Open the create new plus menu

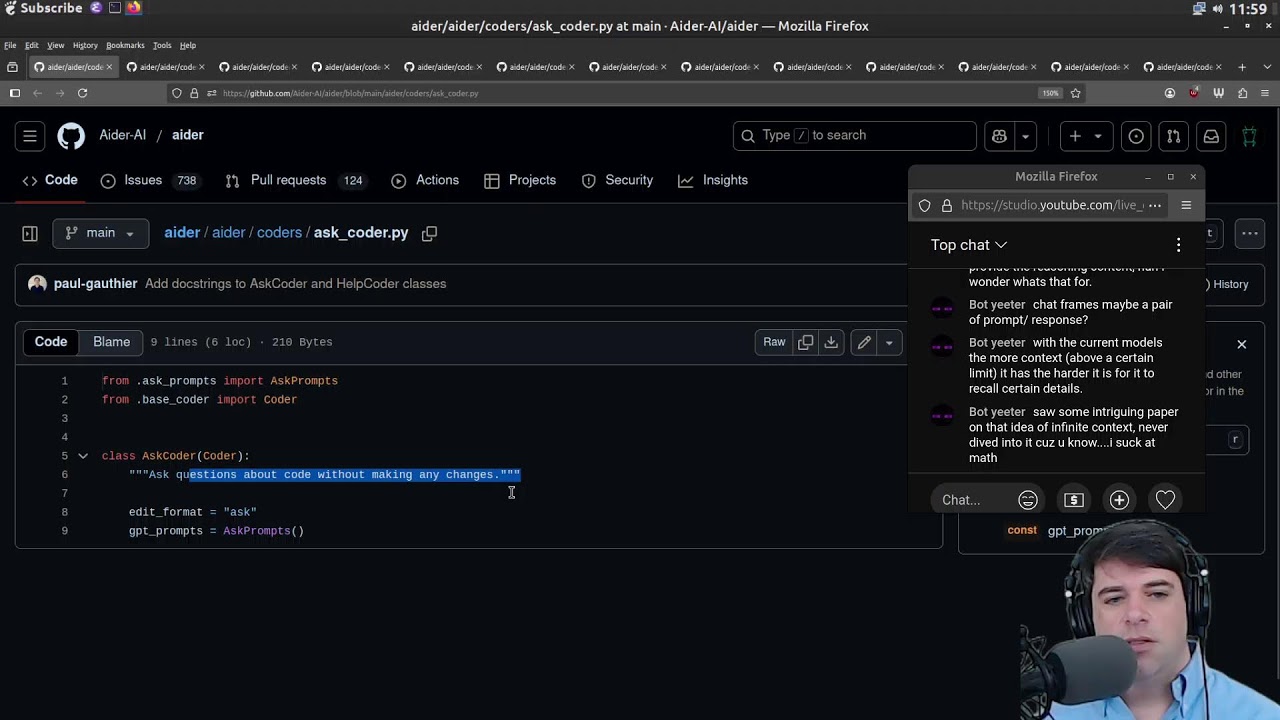[x=1085, y=136]
